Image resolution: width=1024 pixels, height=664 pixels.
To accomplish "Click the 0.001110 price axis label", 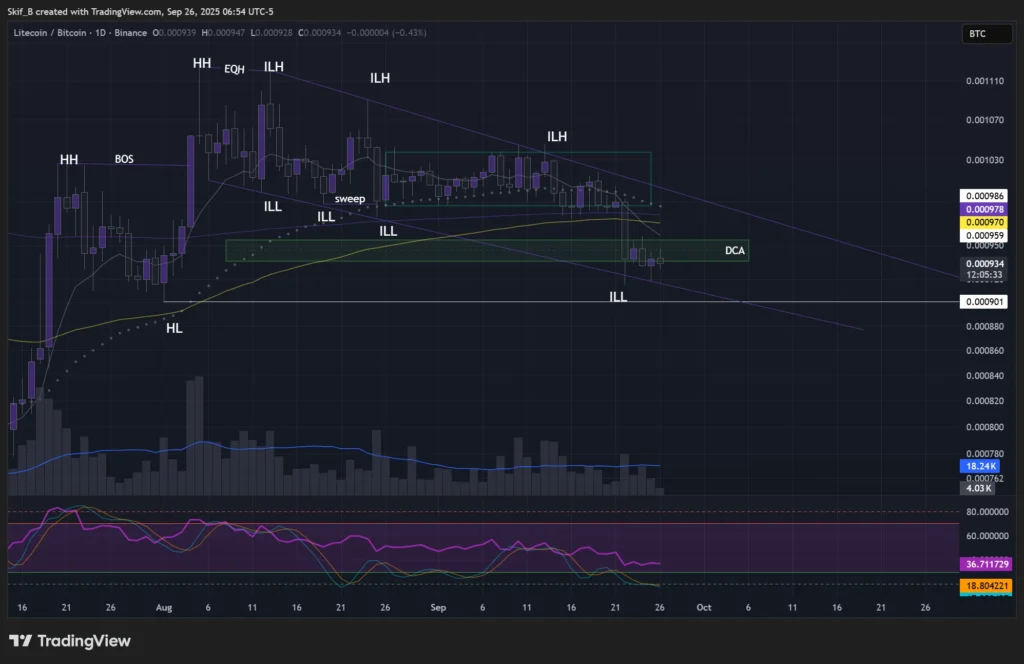I will click(x=985, y=81).
